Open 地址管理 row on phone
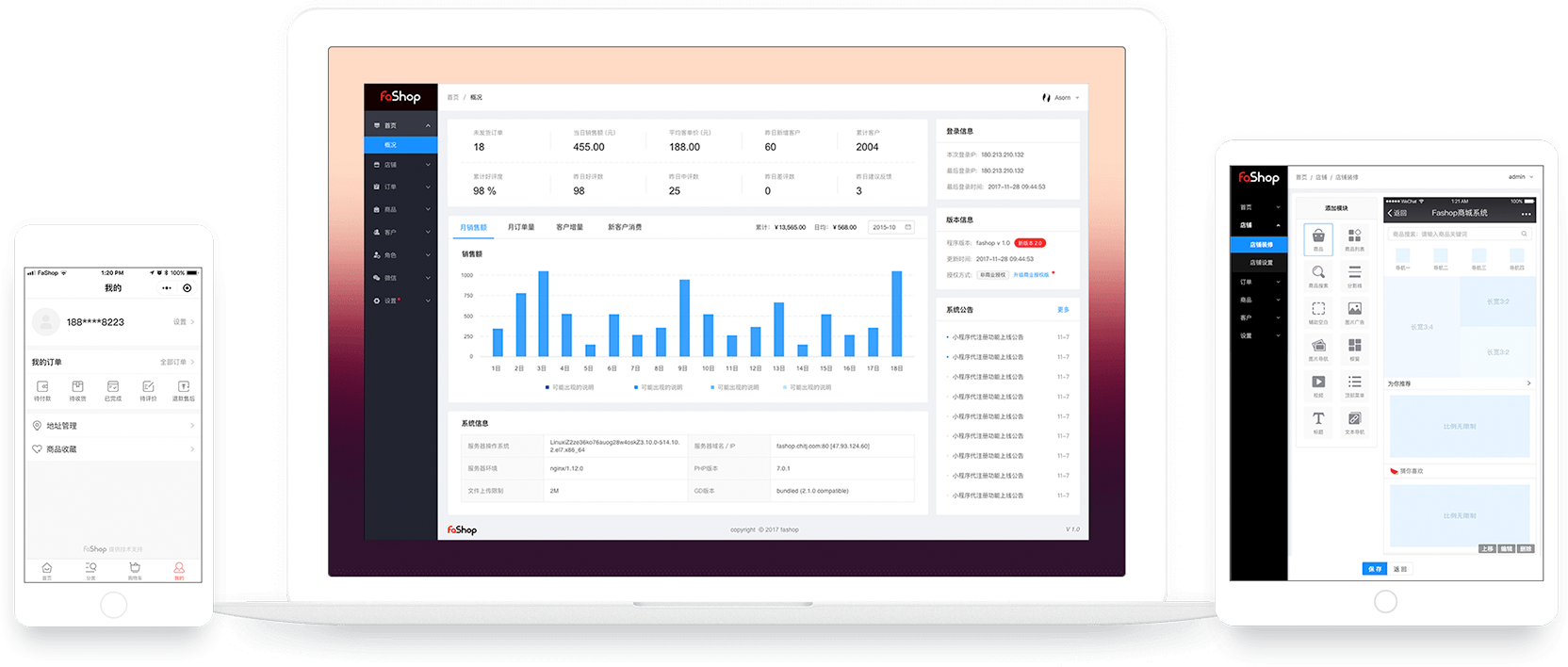 pyautogui.click(x=113, y=426)
